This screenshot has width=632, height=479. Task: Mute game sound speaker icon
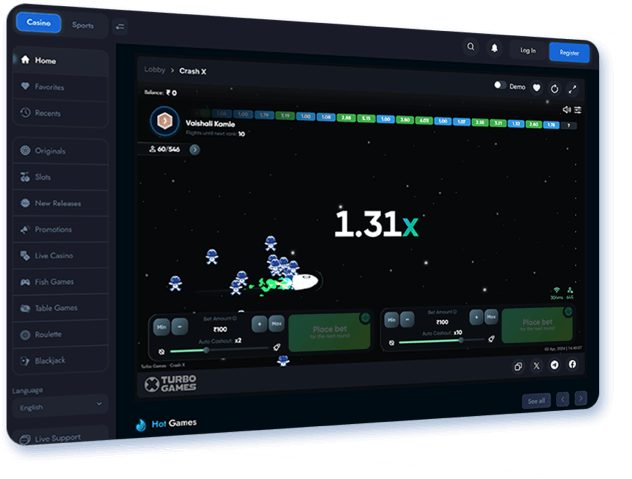point(567,109)
